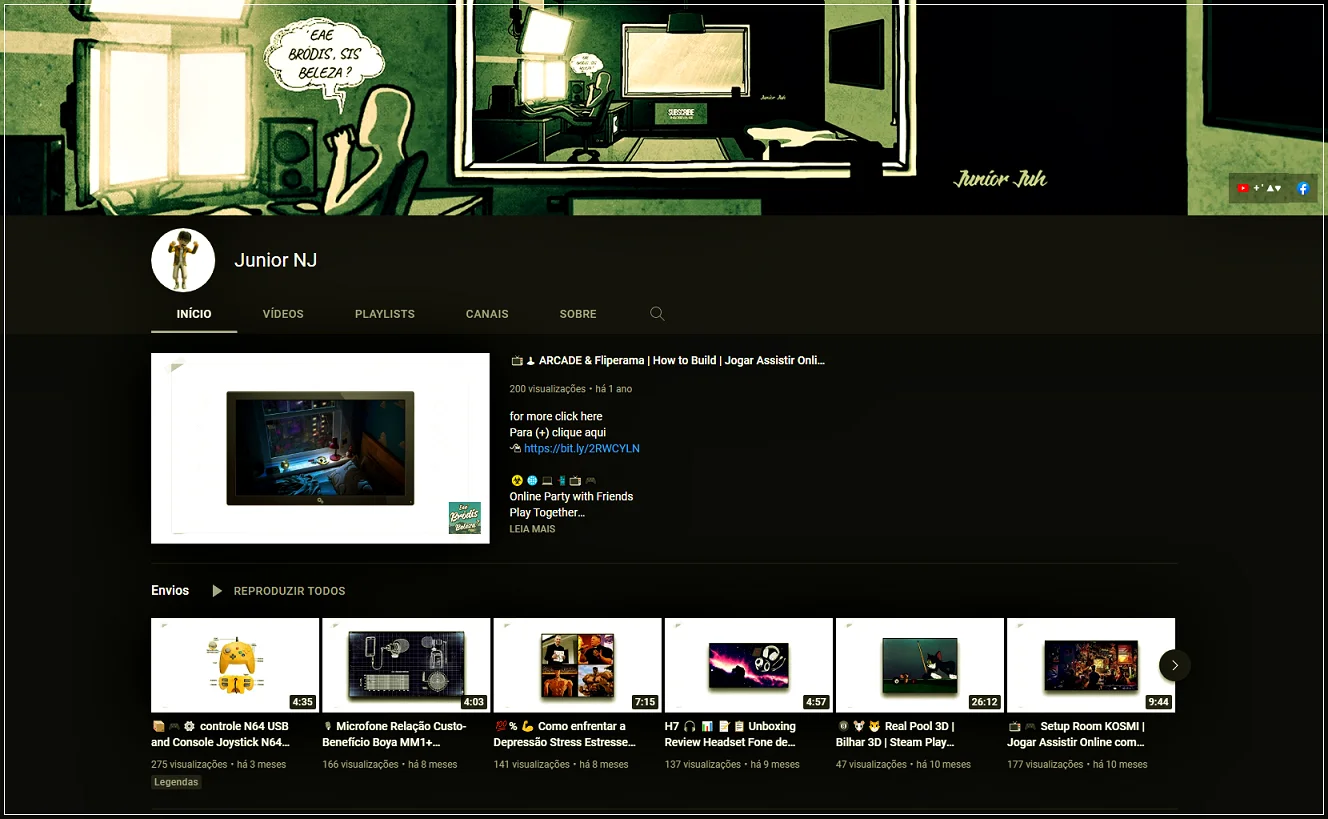
Task: Click the 4:03 duration badge
Action: click(474, 702)
